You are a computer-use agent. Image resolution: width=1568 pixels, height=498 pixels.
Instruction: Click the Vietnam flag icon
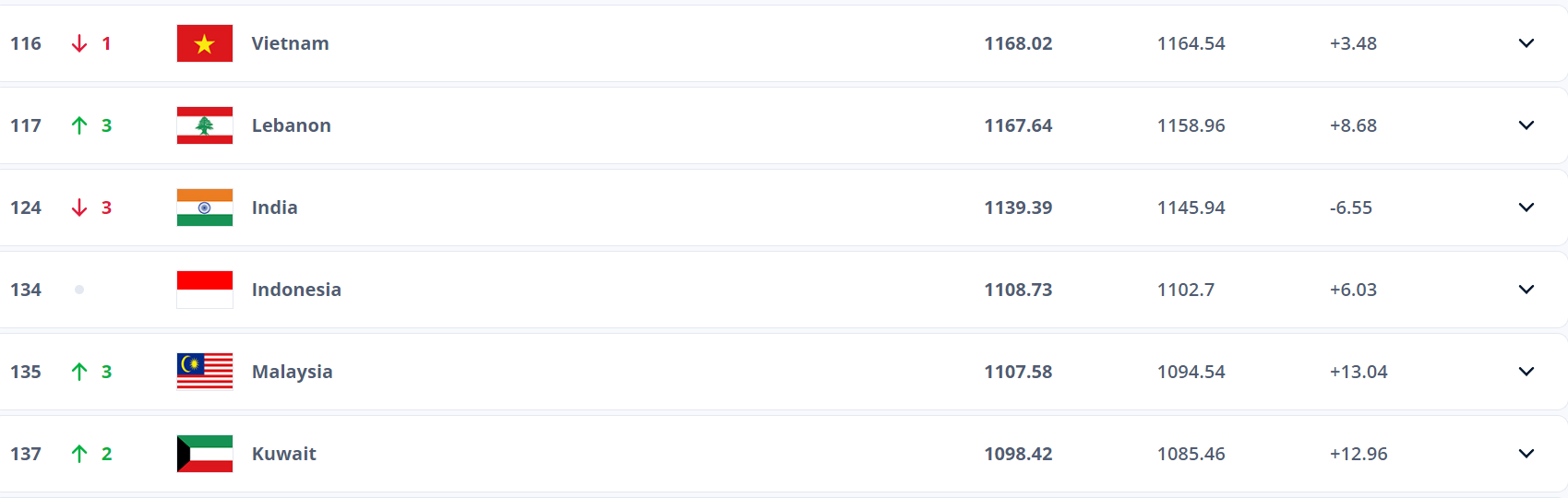coord(205,43)
